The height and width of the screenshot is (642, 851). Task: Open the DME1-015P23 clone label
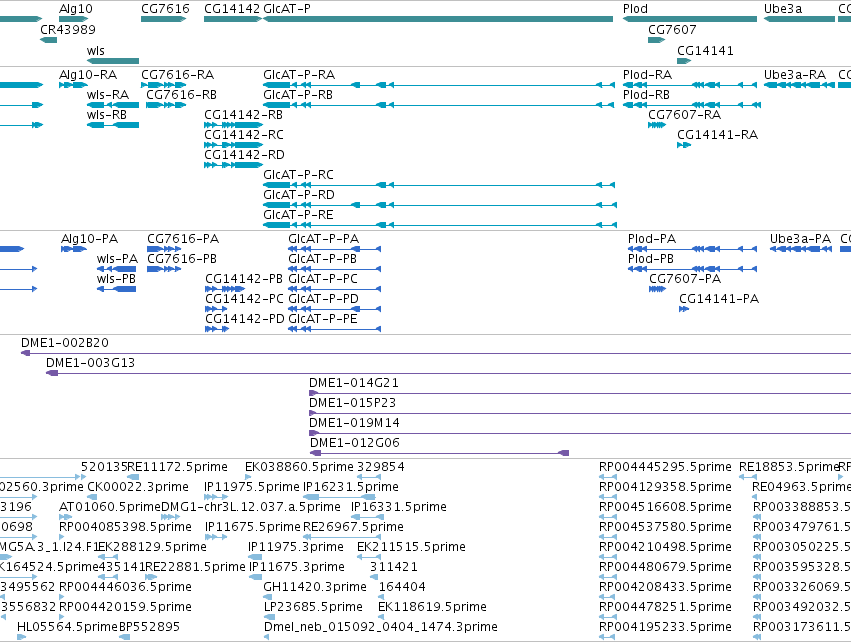pyautogui.click(x=352, y=403)
